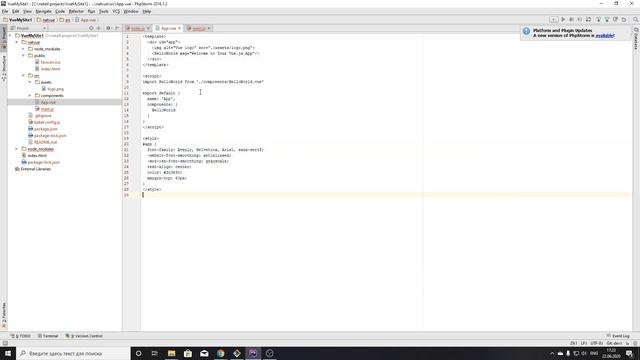Toggle the Favorites side tool tab
The width and height of the screenshot is (640, 360).
[x=4, y=315]
